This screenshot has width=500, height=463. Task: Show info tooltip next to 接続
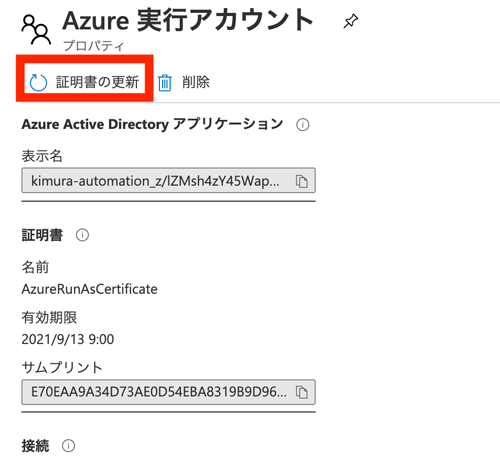pyautogui.click(x=69, y=446)
